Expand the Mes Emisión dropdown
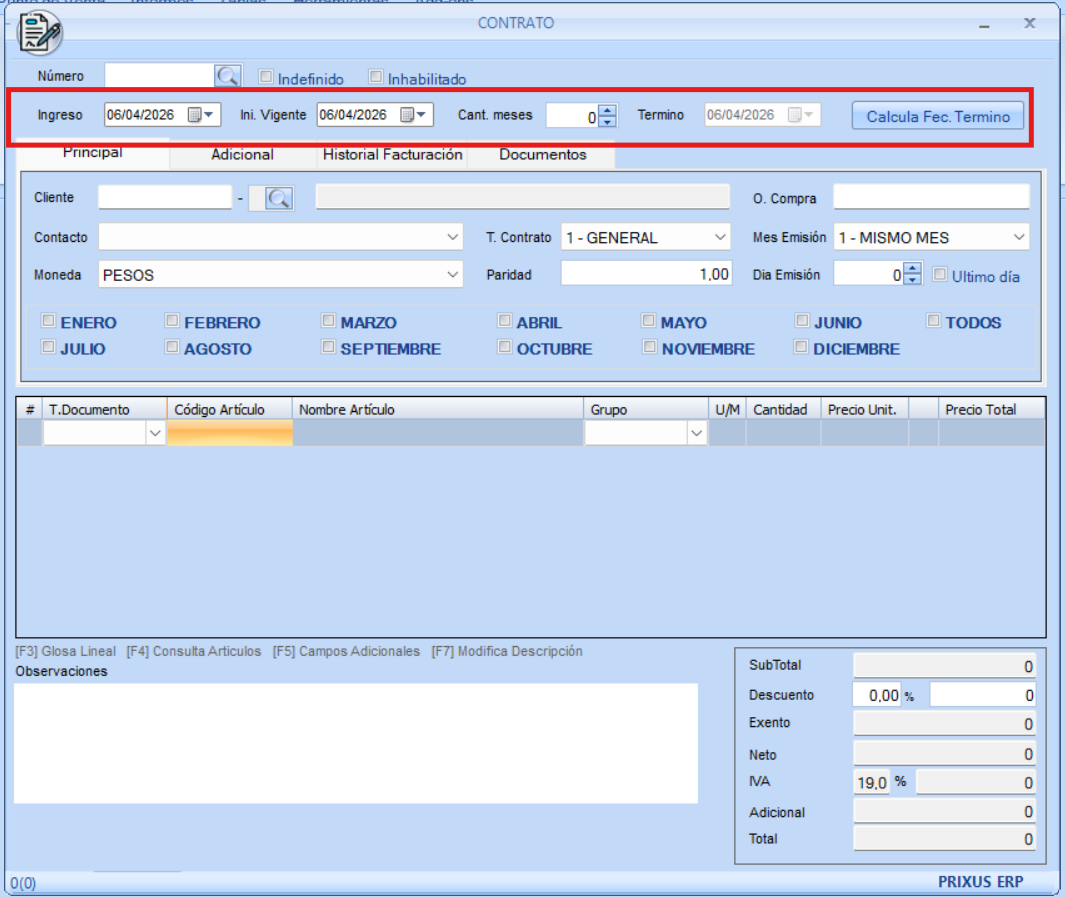The width and height of the screenshot is (1065, 898). (x=1018, y=238)
